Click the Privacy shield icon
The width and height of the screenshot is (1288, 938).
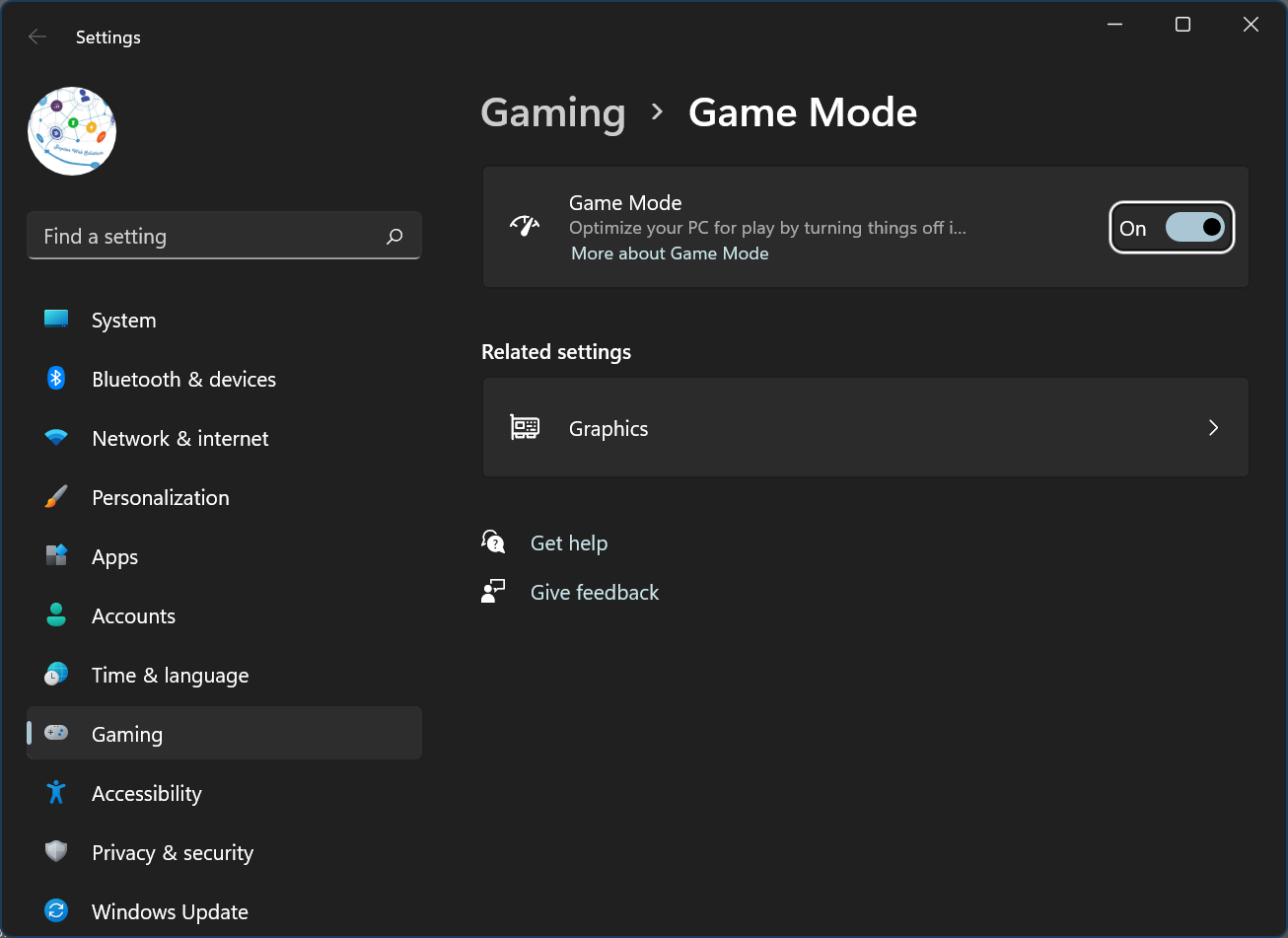click(x=56, y=851)
